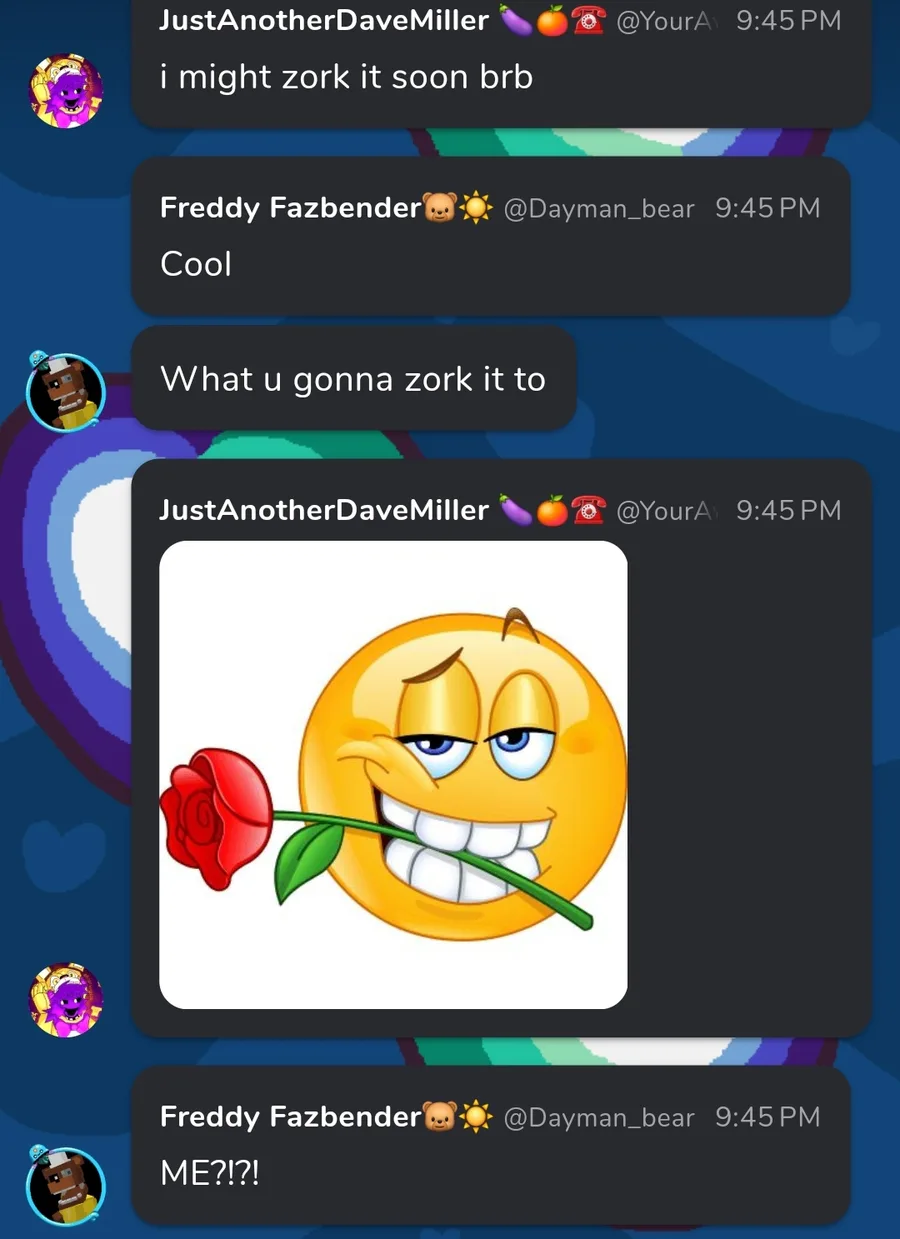Select the 'Cool' message text
Image resolution: width=900 pixels, height=1239 pixels.
(x=196, y=264)
